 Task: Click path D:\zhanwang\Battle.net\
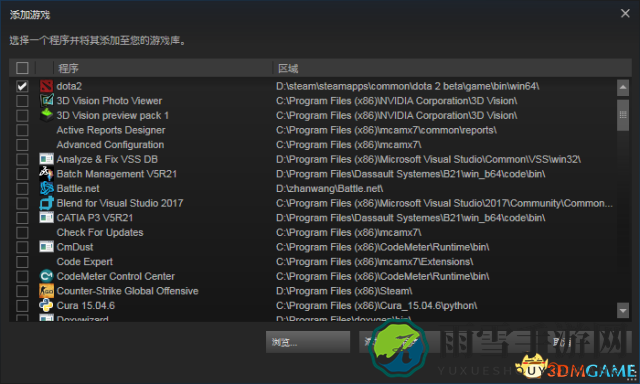(329, 189)
